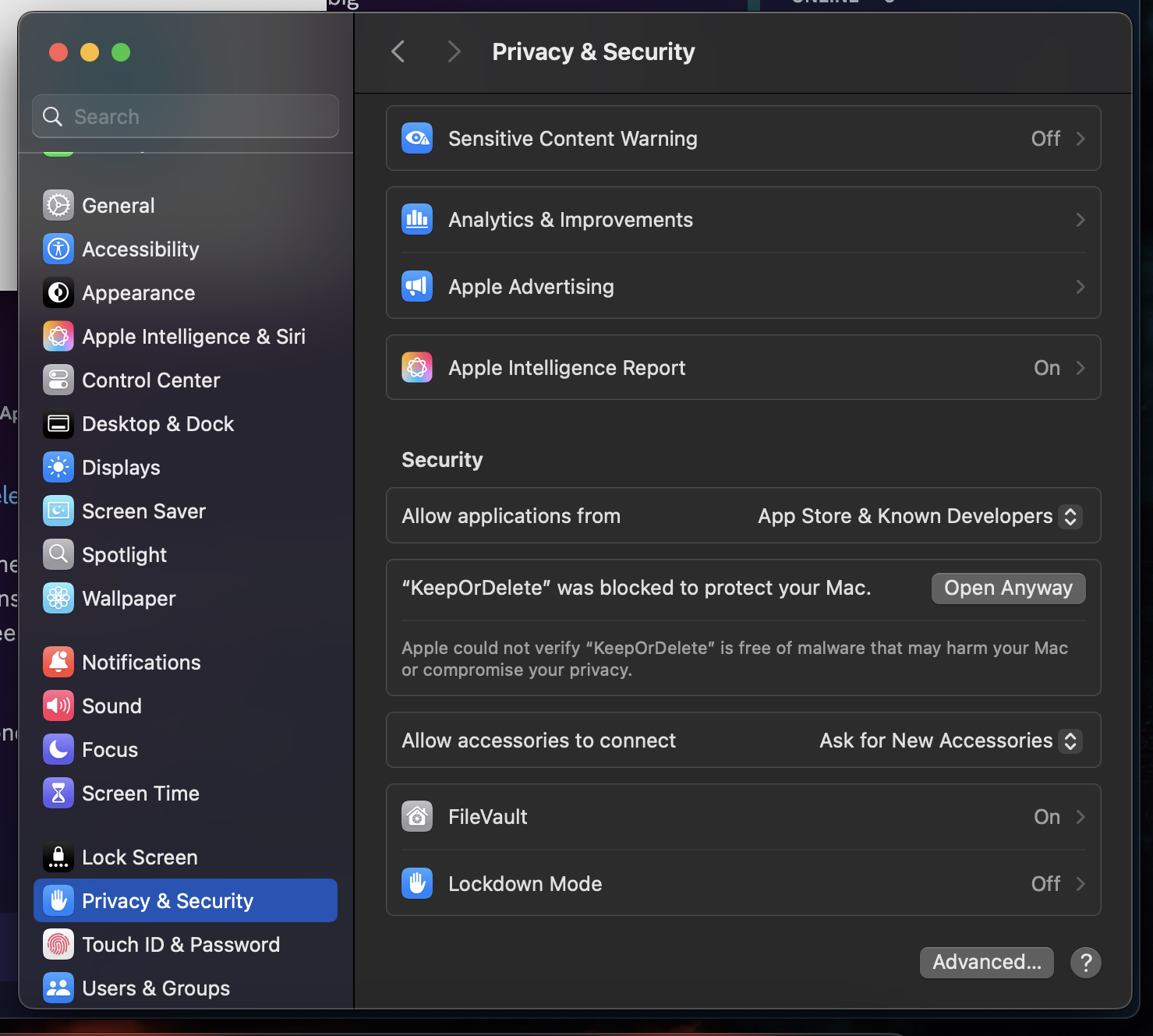Click Desktop & Dock icon
The width and height of the screenshot is (1153, 1036).
point(58,424)
